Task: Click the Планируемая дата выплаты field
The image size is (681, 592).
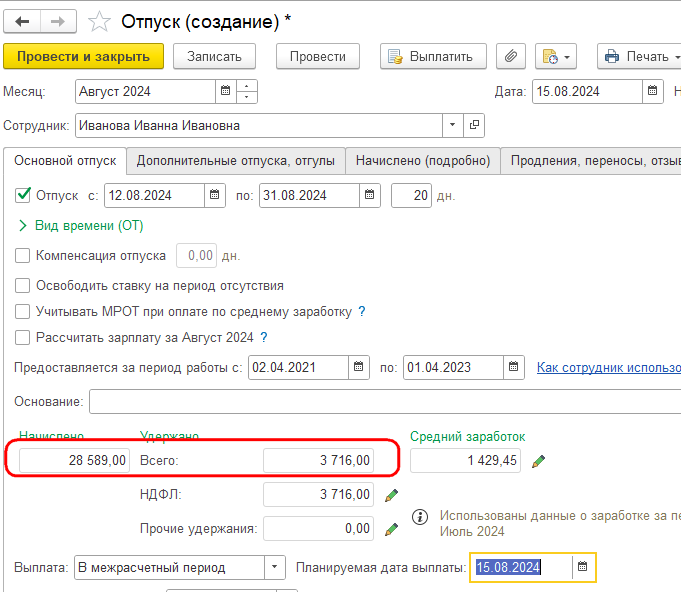Action: point(521,567)
